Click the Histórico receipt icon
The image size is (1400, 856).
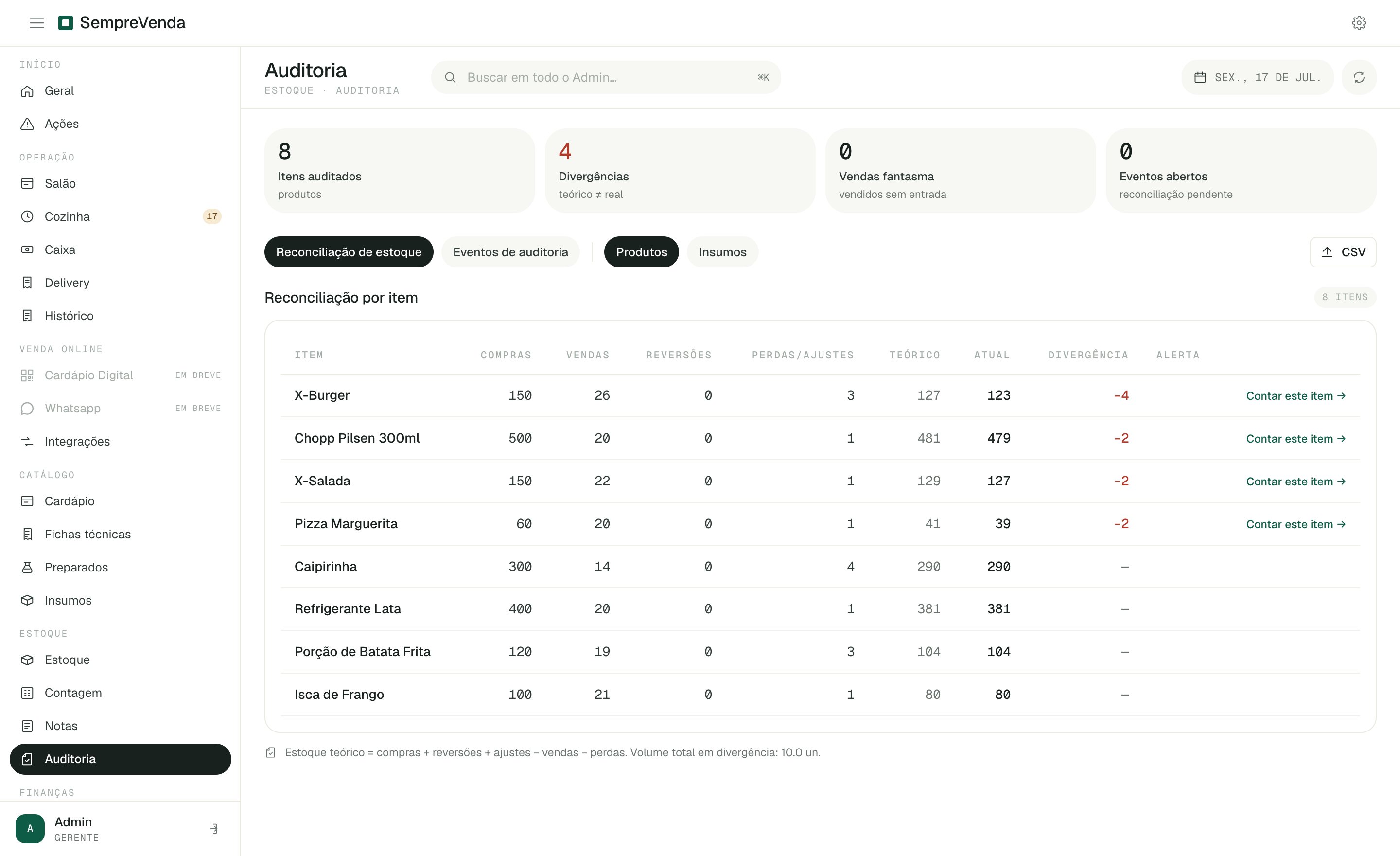point(27,316)
